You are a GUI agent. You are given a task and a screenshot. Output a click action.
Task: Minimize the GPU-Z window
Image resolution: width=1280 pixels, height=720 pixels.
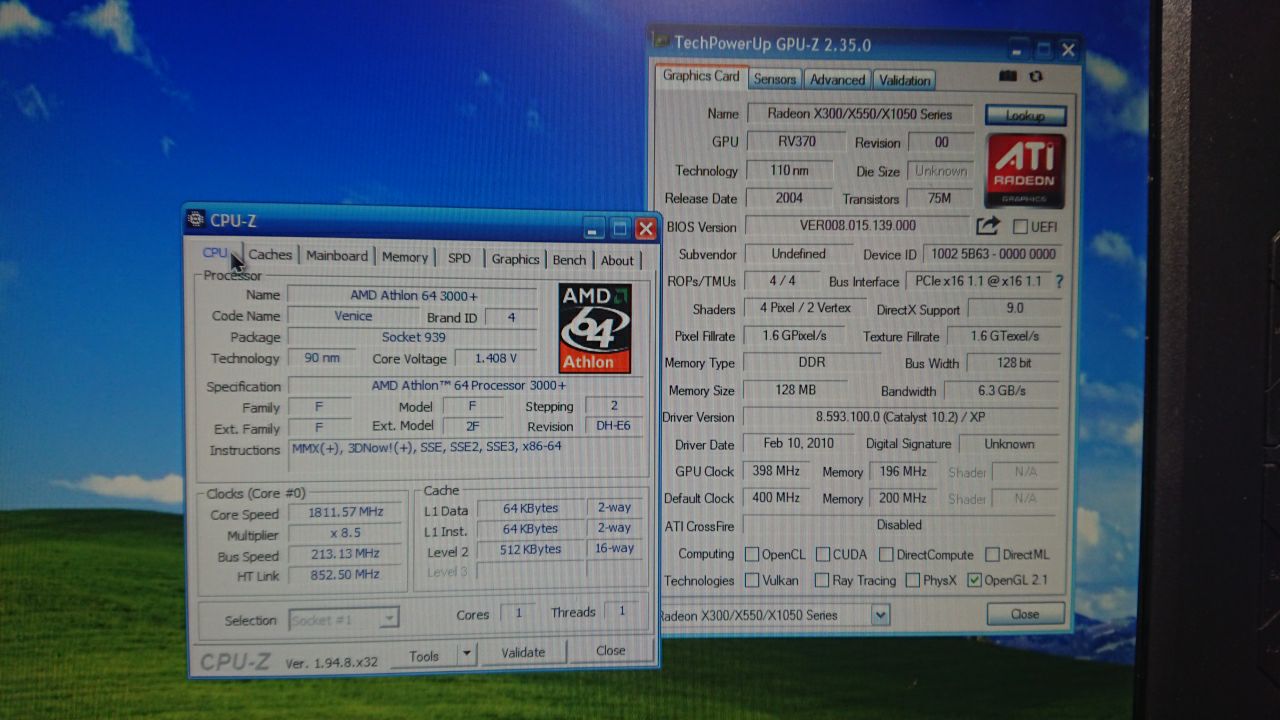point(1018,48)
